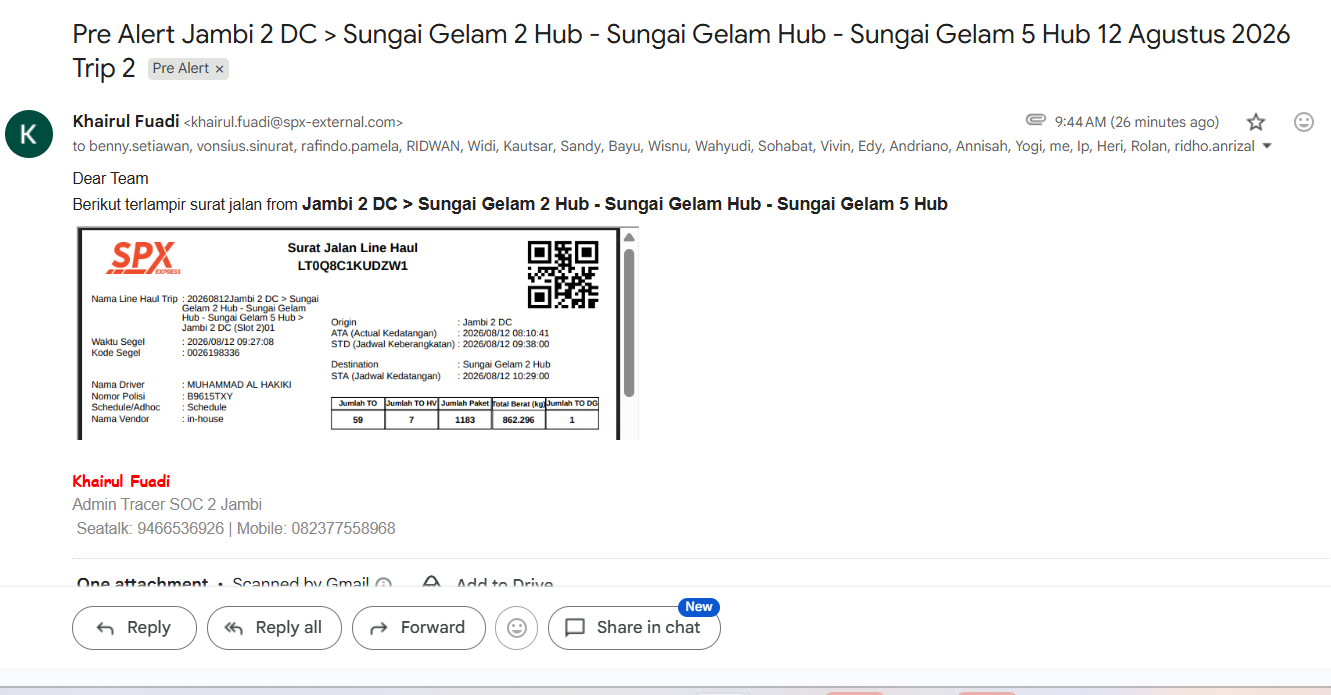The width and height of the screenshot is (1331, 695).
Task: Click the Mobile number 082377558968
Action: point(343,528)
